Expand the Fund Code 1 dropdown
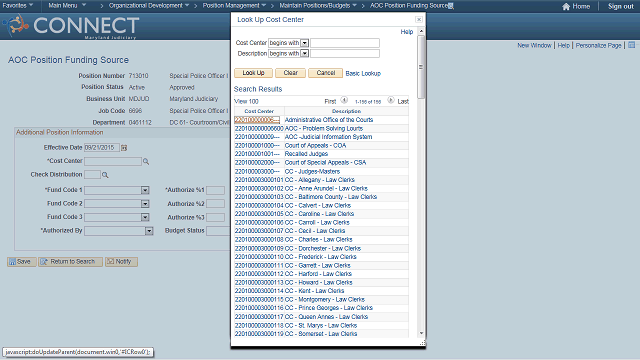The image size is (640, 360). click(145, 190)
